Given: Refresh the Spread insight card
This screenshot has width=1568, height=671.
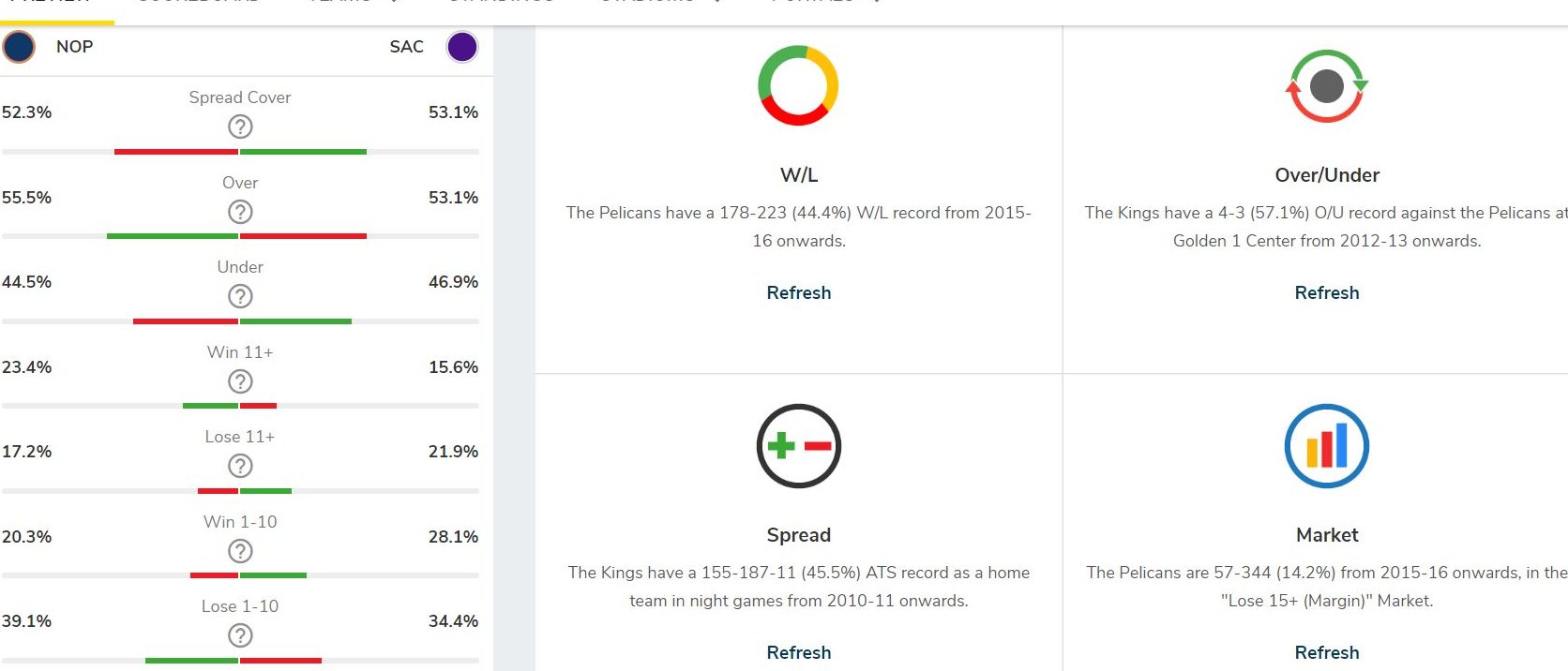Looking at the screenshot, I should pos(798,652).
